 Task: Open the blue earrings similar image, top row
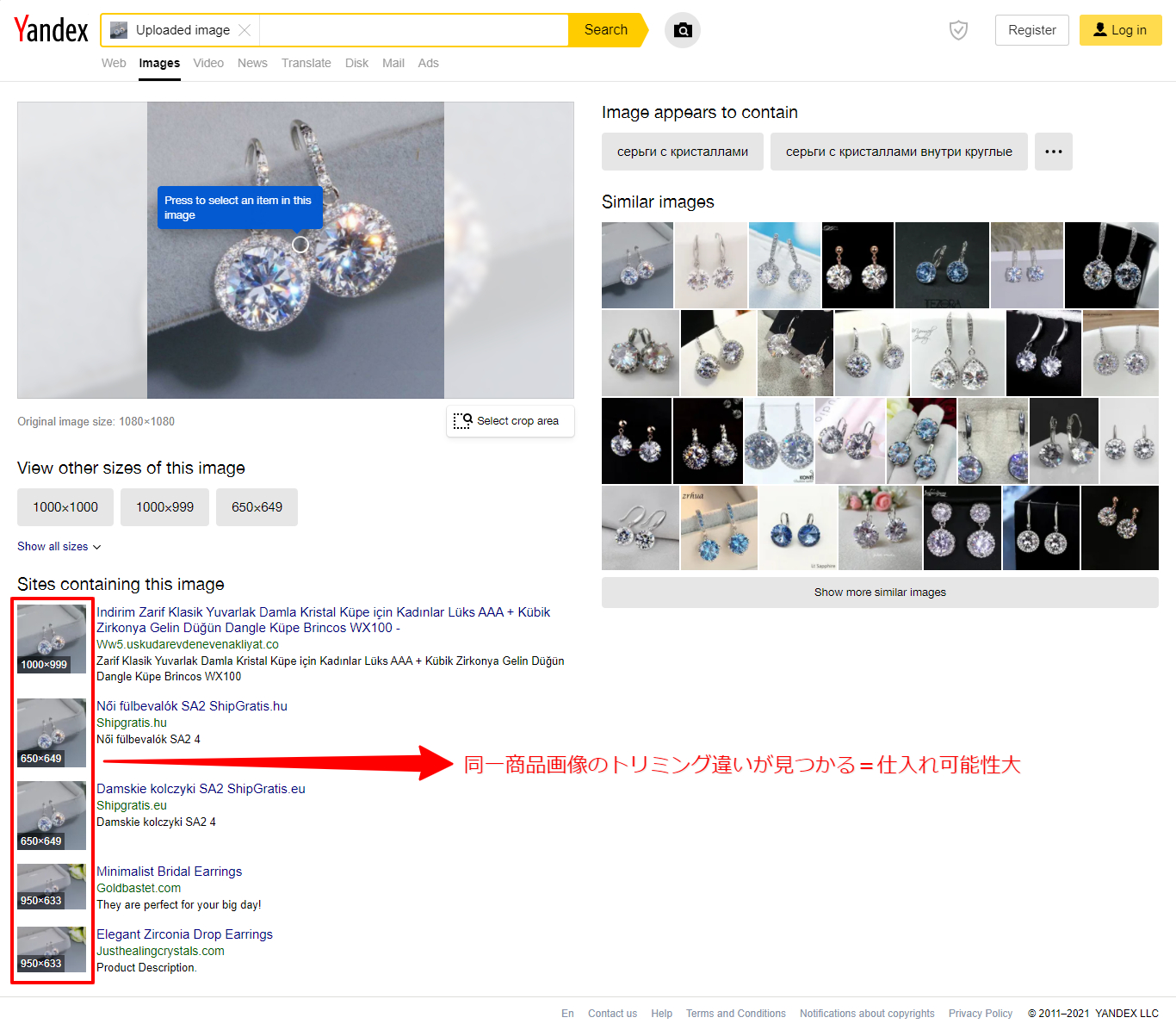[942, 265]
